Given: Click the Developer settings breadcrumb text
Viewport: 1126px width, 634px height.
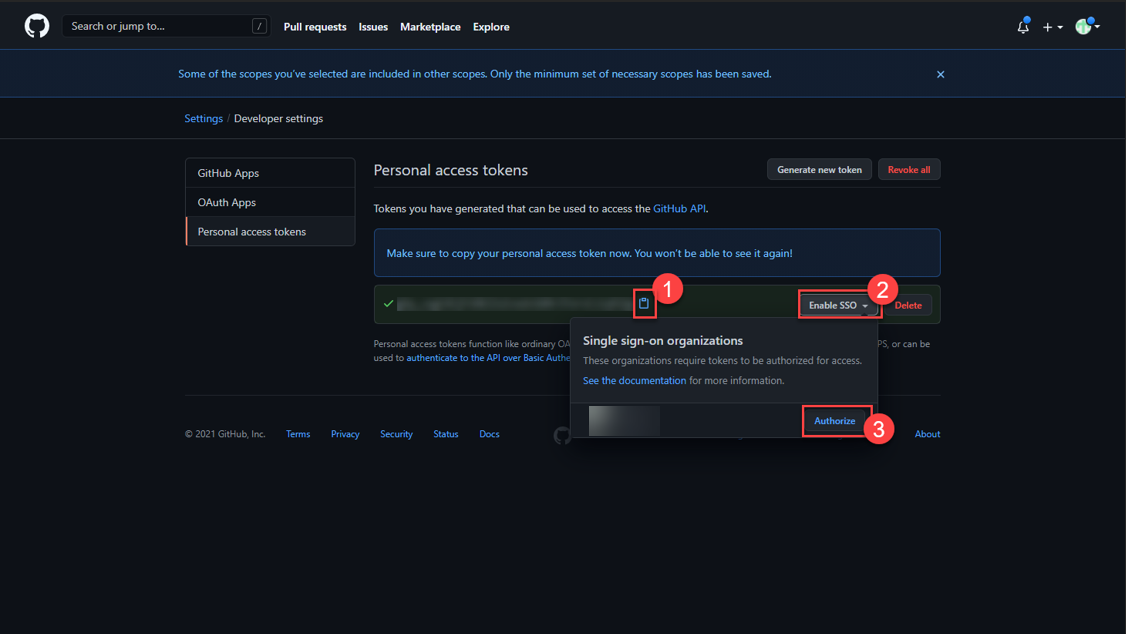Looking at the screenshot, I should pyautogui.click(x=279, y=118).
